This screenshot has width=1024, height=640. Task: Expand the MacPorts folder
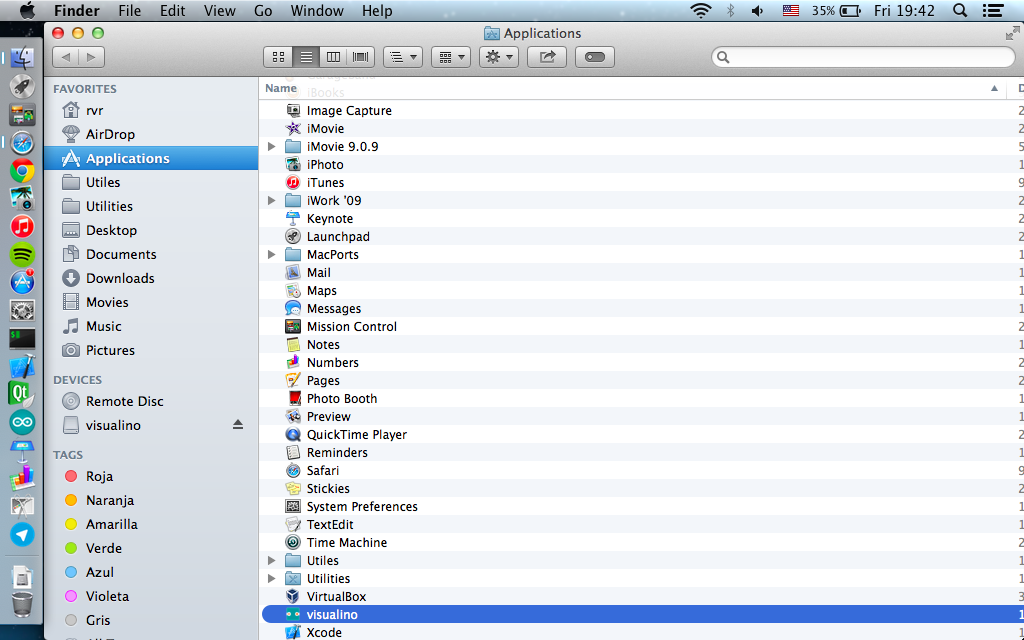click(272, 254)
